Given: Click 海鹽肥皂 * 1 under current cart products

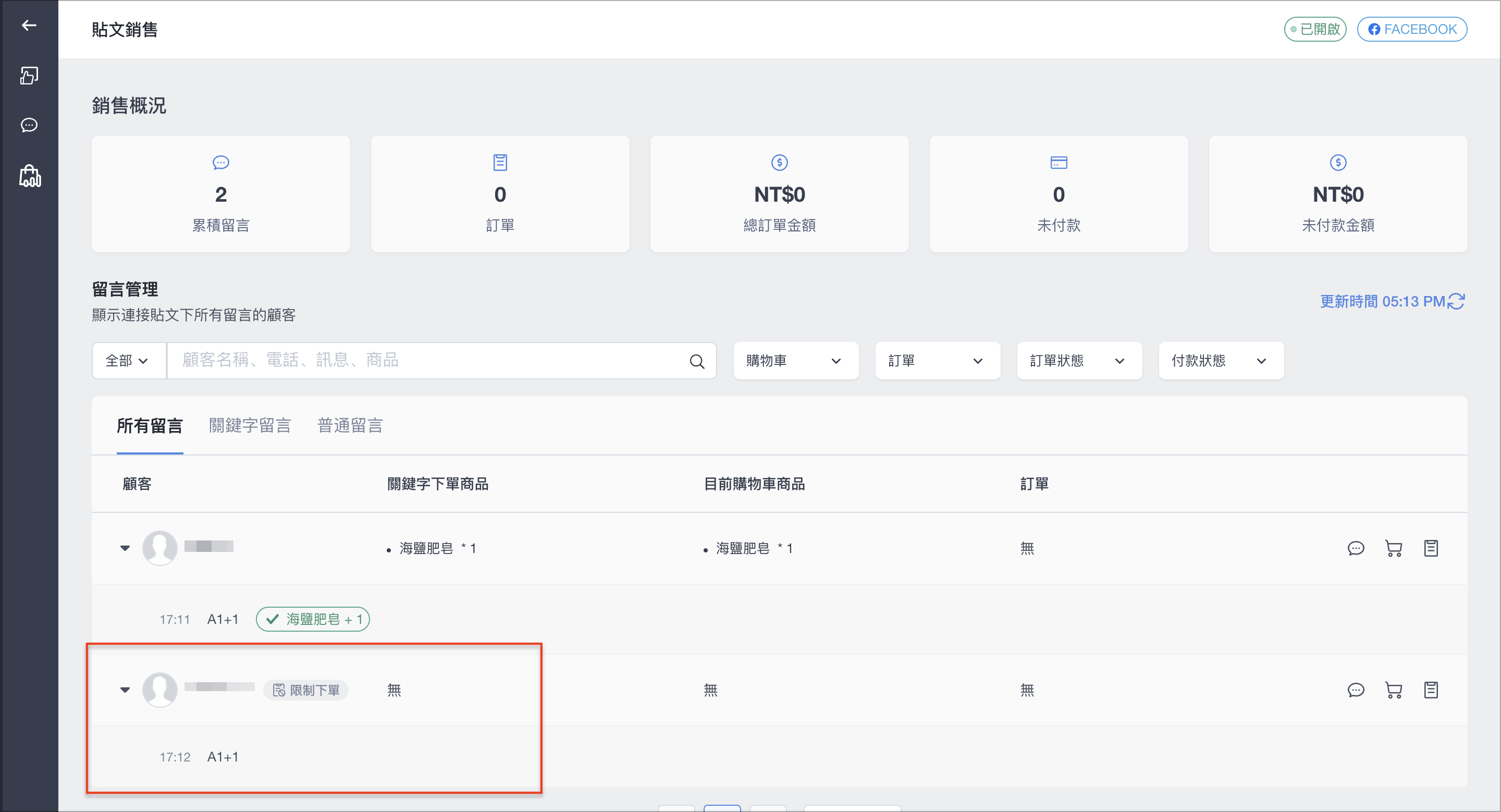Looking at the screenshot, I should (x=754, y=549).
